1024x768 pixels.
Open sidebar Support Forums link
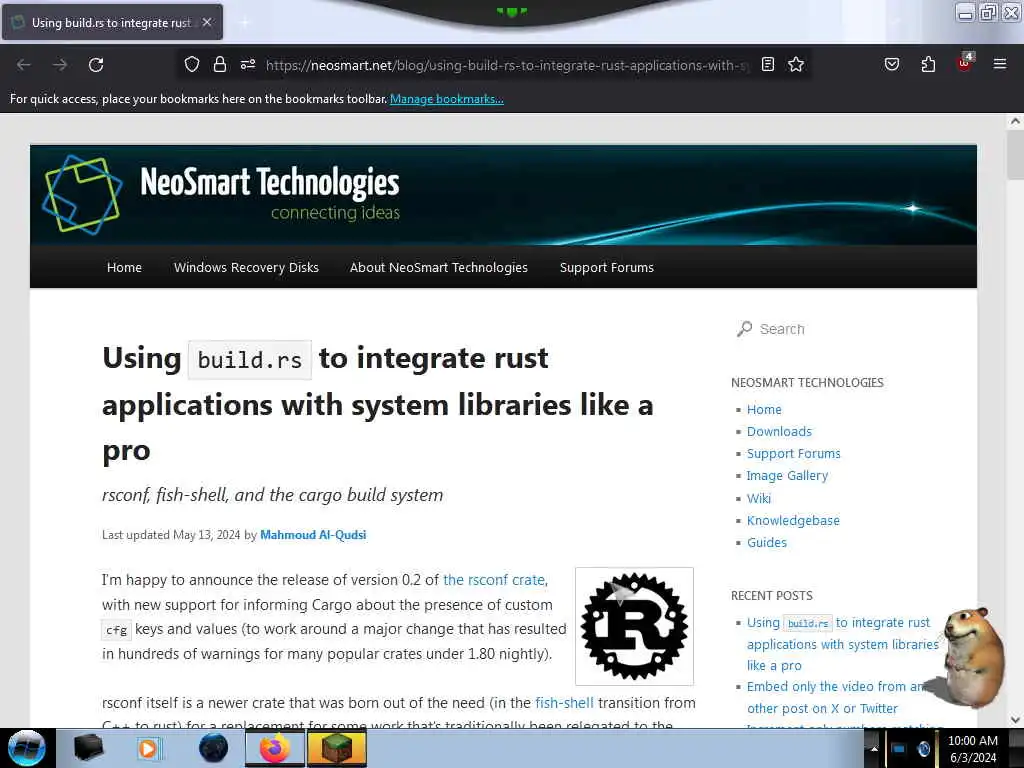(793, 454)
